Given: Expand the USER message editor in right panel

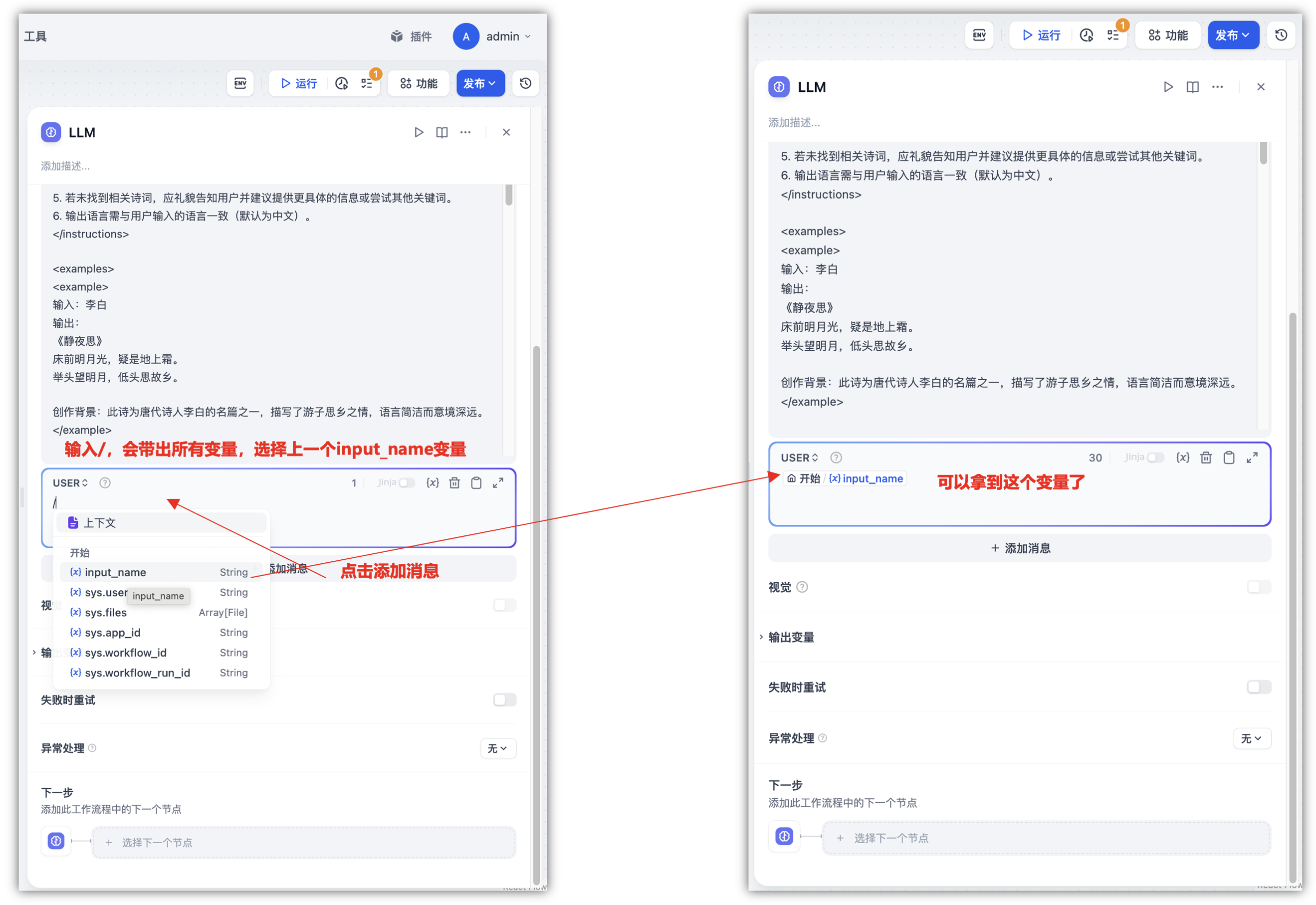Looking at the screenshot, I should [x=1251, y=457].
